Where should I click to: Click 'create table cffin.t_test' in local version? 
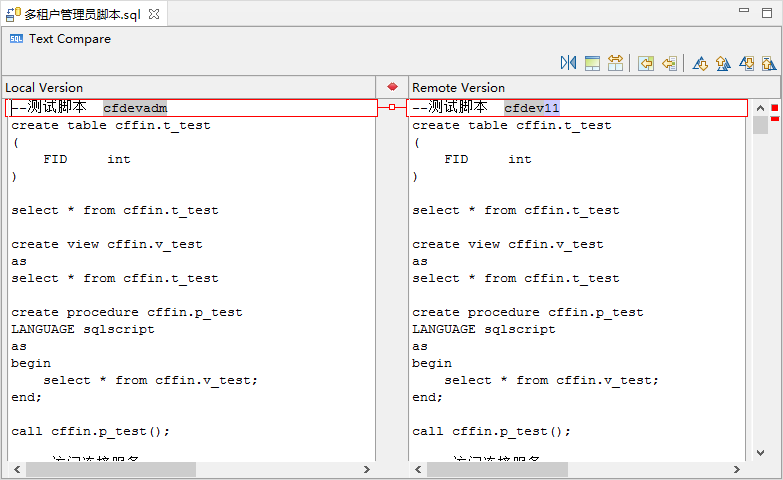click(111, 125)
